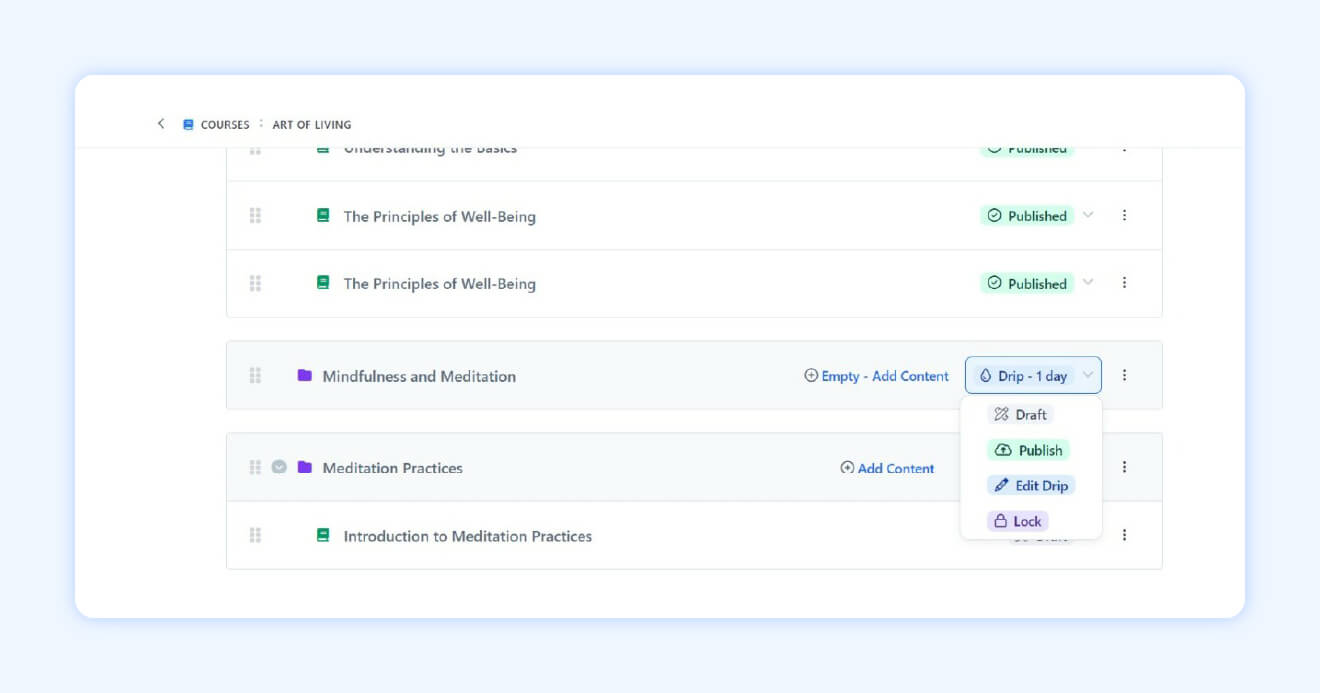Go back using the left chevron arrow

161,124
